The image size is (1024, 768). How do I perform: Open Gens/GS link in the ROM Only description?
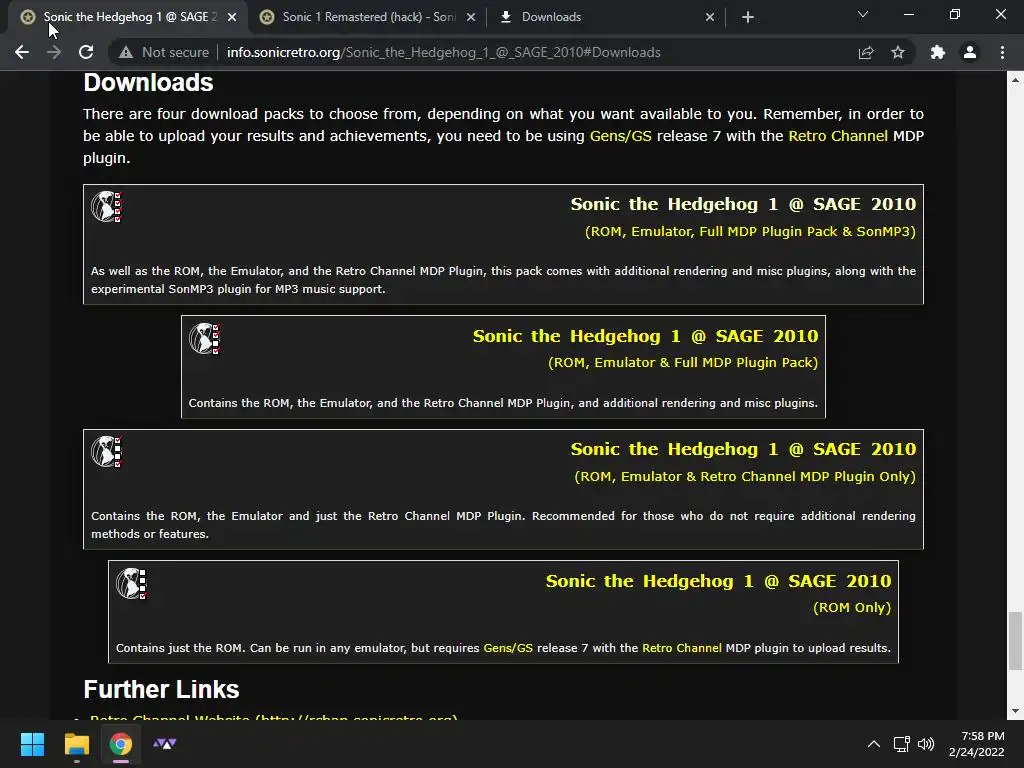tap(508, 648)
